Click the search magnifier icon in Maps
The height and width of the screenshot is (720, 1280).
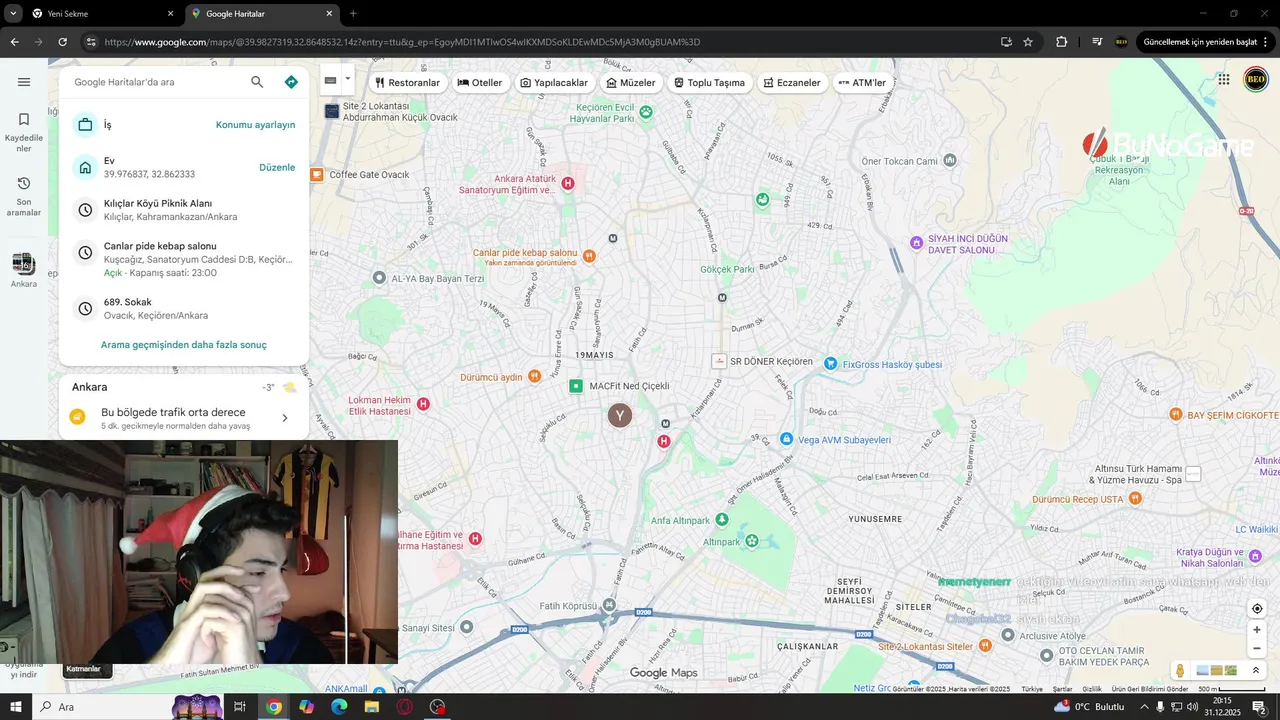pos(257,82)
